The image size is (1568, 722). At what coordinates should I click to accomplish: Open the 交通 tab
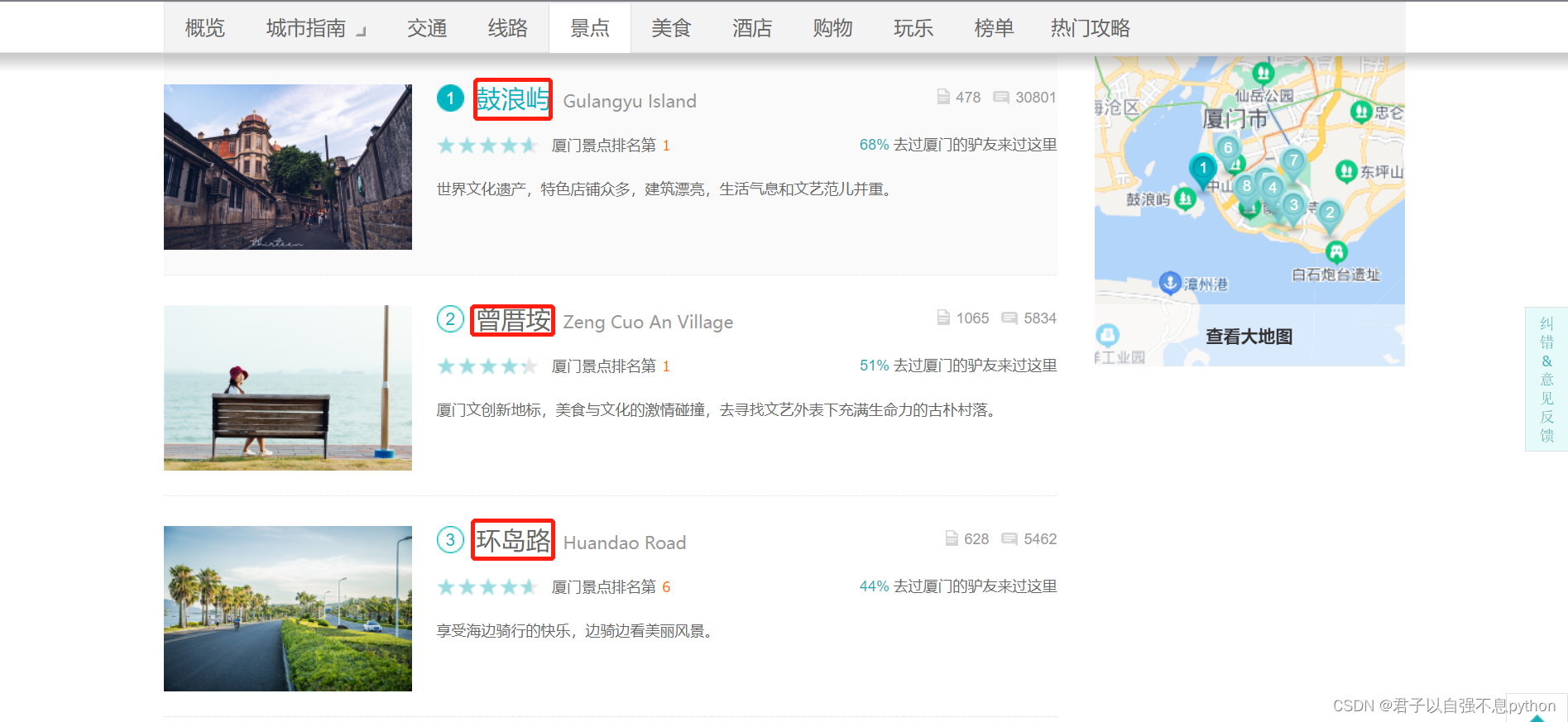coord(427,28)
